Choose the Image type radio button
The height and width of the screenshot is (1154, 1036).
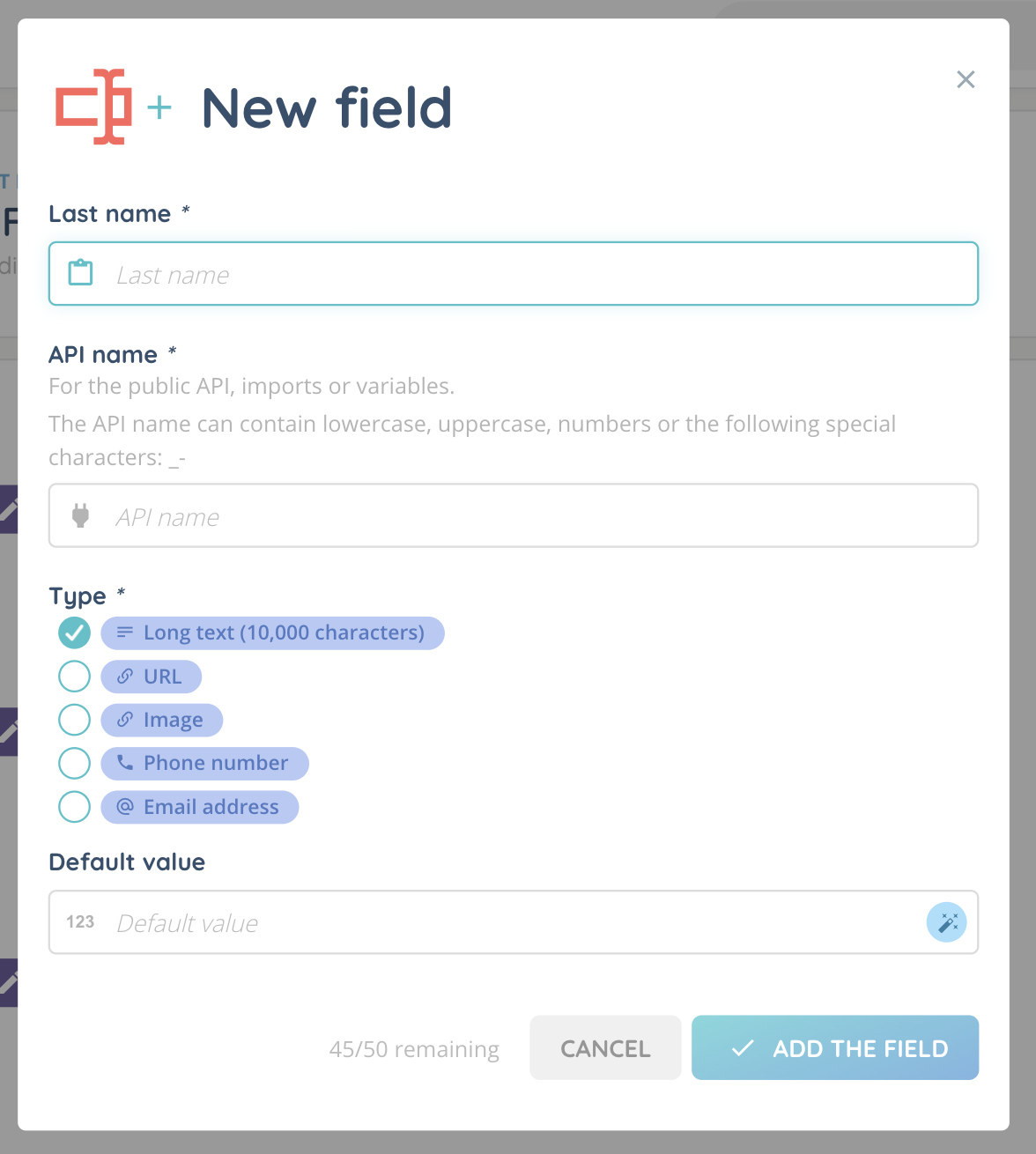(74, 720)
